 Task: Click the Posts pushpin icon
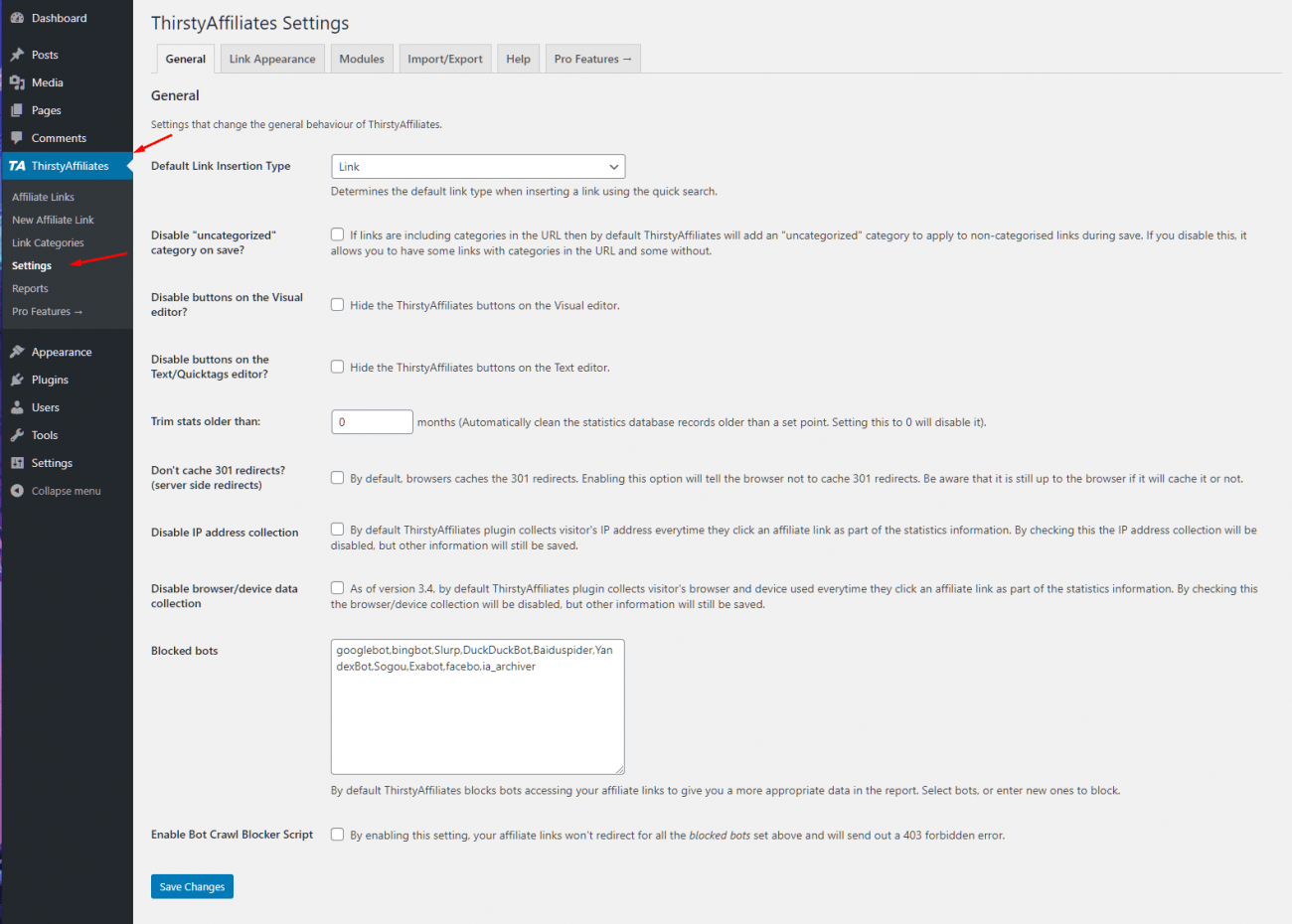coord(17,55)
